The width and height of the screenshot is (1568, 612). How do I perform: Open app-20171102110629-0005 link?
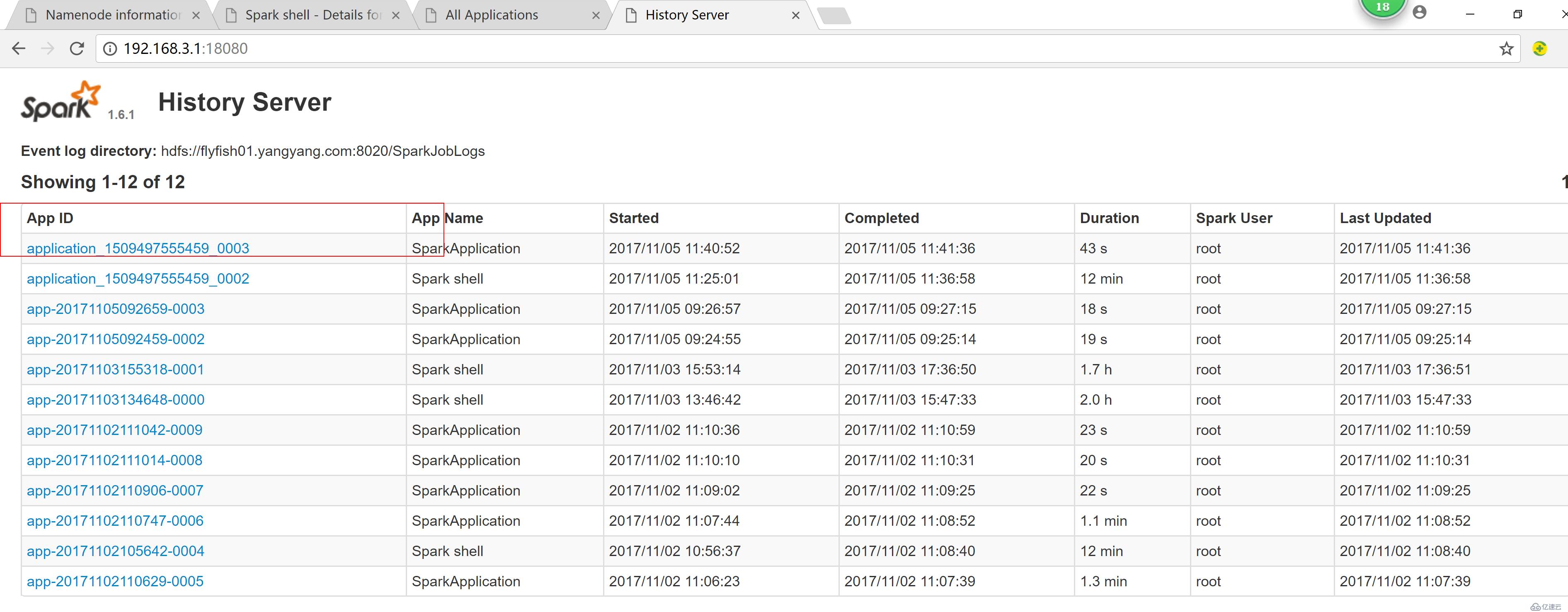pos(115,582)
